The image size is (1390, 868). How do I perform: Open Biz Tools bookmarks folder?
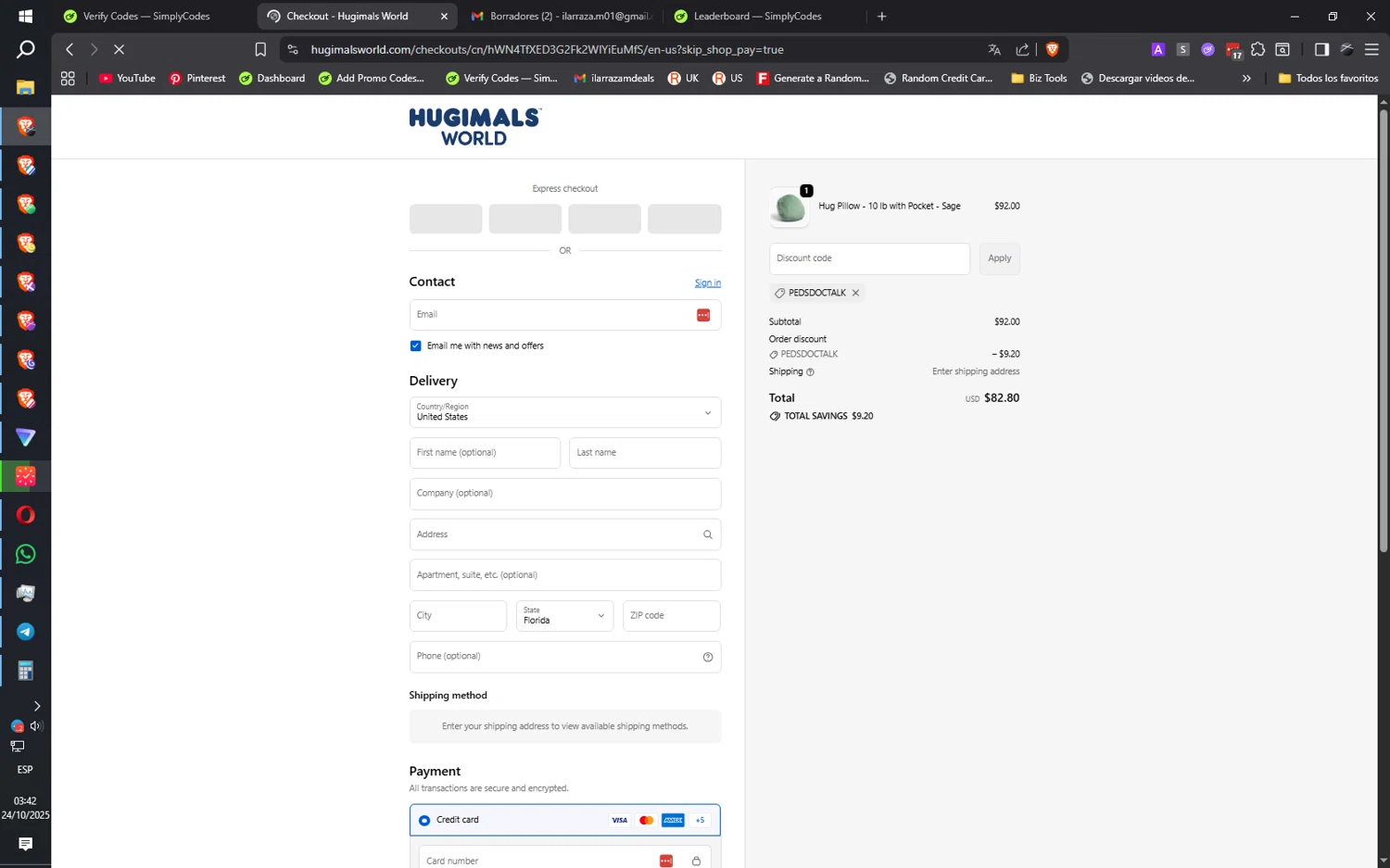coord(1039,79)
